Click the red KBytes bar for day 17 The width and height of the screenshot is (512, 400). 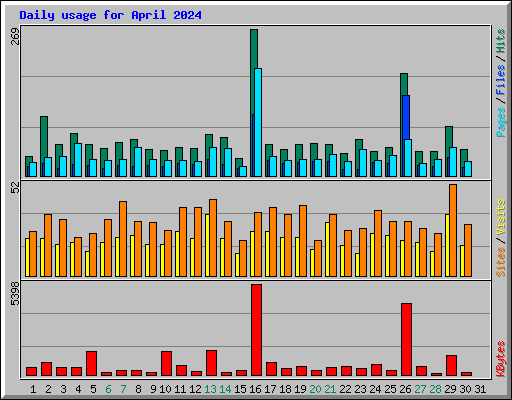pyautogui.click(x=271, y=369)
